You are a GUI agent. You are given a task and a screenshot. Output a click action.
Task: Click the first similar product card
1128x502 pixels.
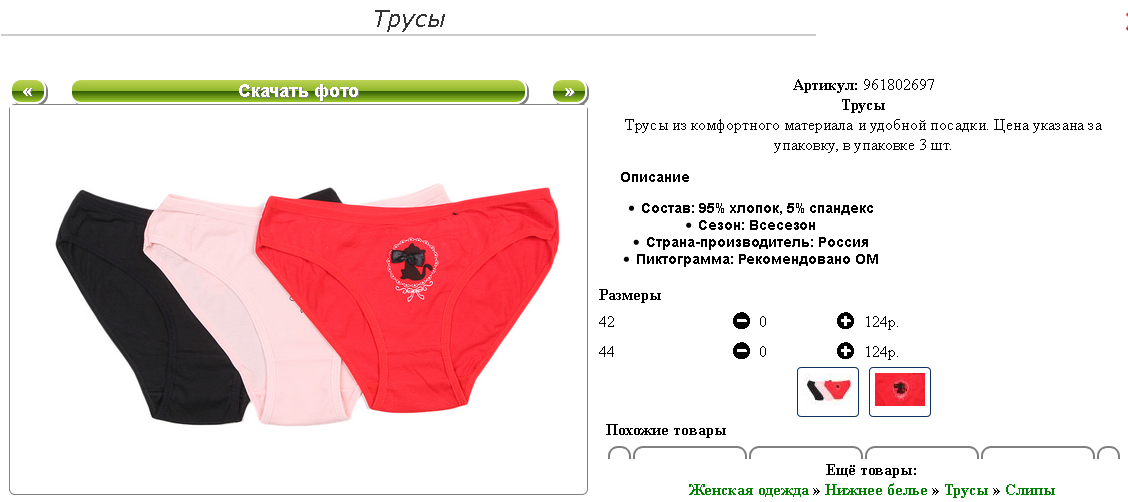coord(690,453)
